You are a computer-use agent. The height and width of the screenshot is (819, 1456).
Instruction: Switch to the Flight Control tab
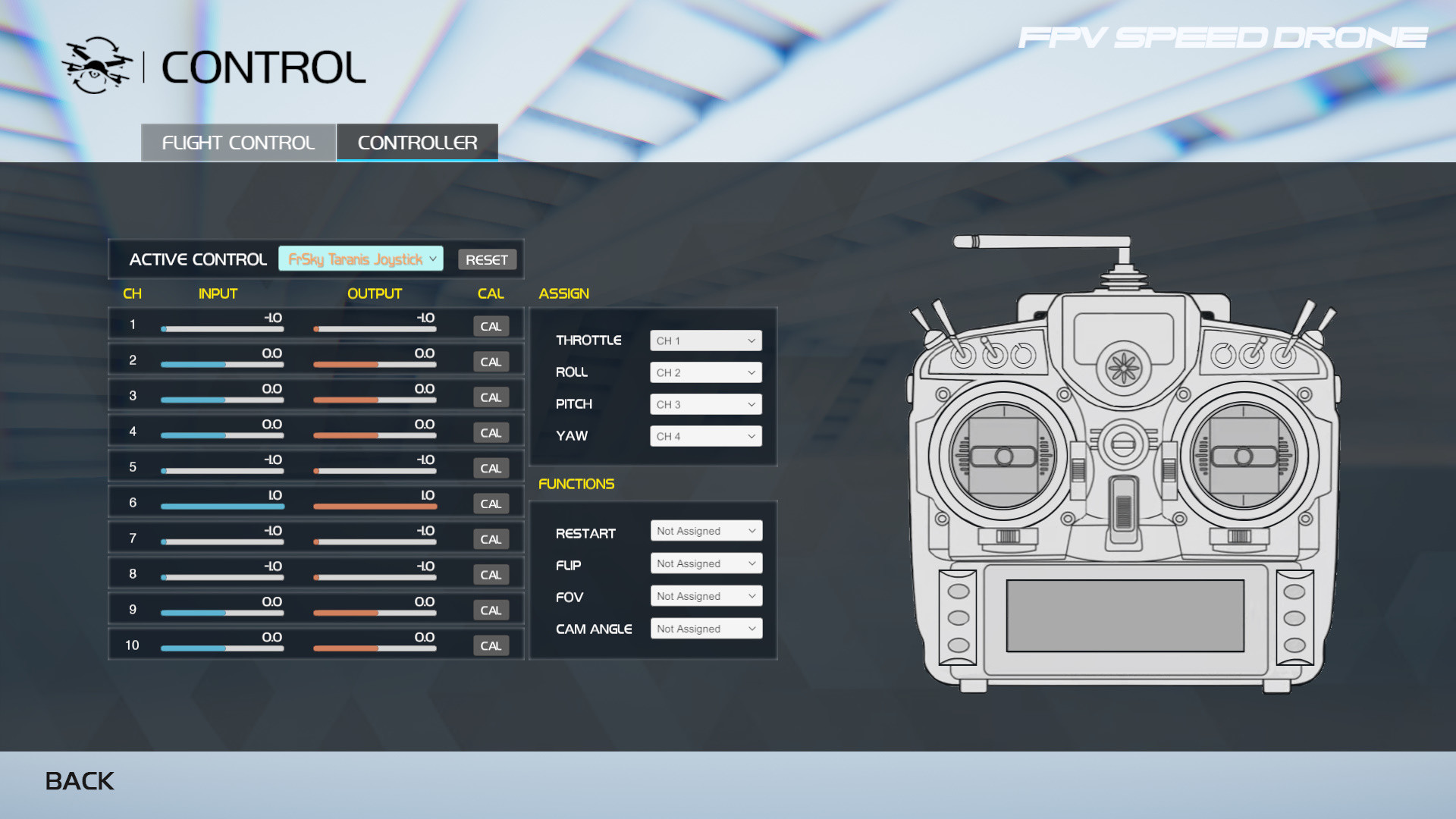(x=238, y=143)
